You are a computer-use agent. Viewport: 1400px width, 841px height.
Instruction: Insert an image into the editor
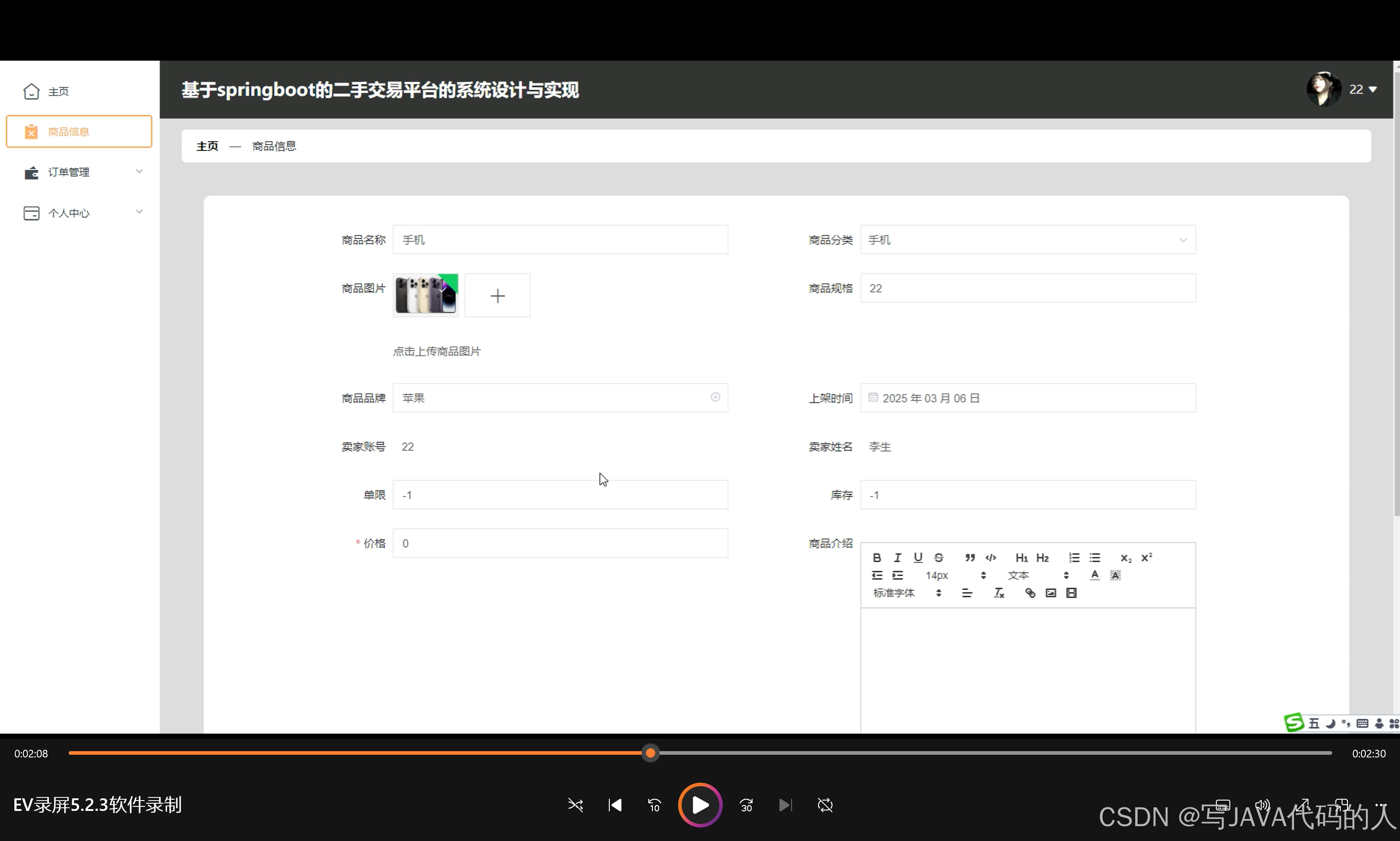[1051, 593]
